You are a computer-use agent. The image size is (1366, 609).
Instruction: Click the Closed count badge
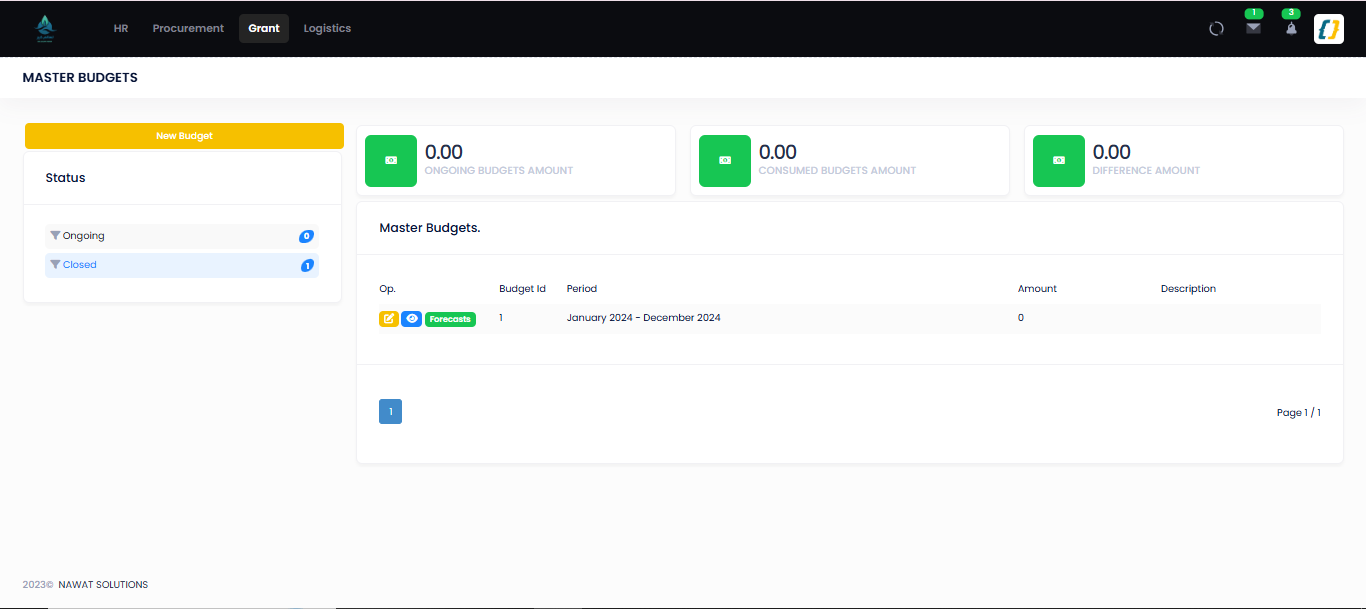(307, 265)
